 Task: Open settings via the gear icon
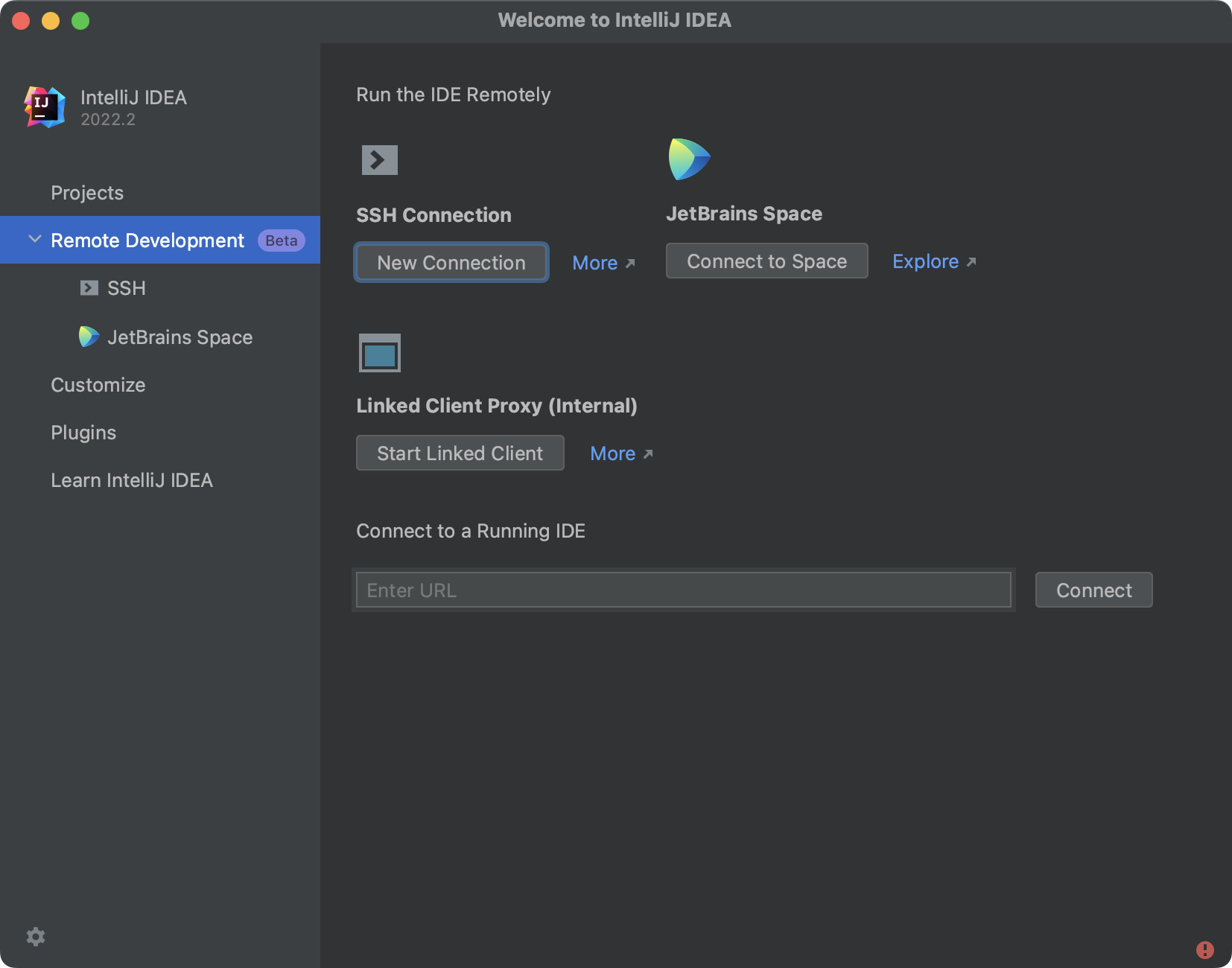36,936
